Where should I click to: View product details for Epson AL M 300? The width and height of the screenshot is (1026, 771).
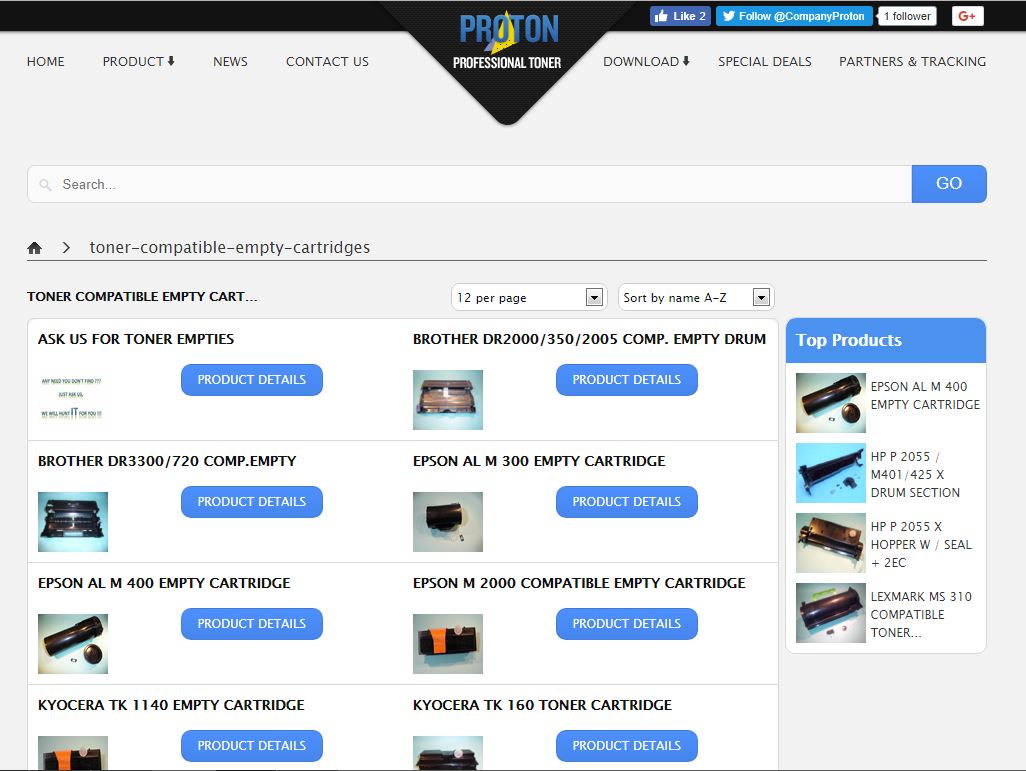click(x=627, y=501)
